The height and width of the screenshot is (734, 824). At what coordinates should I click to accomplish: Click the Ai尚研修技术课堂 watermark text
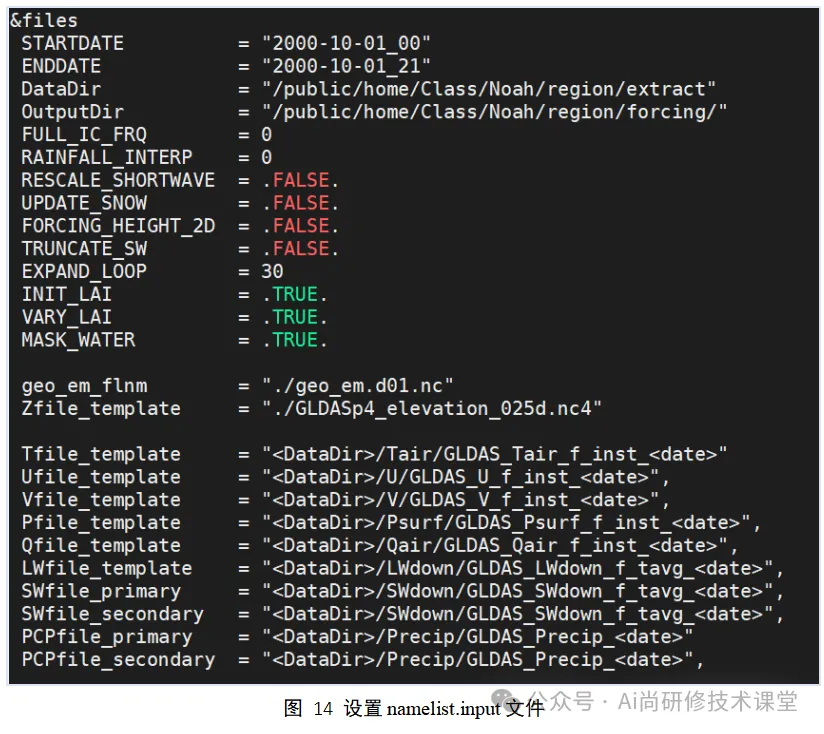pyautogui.click(x=707, y=701)
